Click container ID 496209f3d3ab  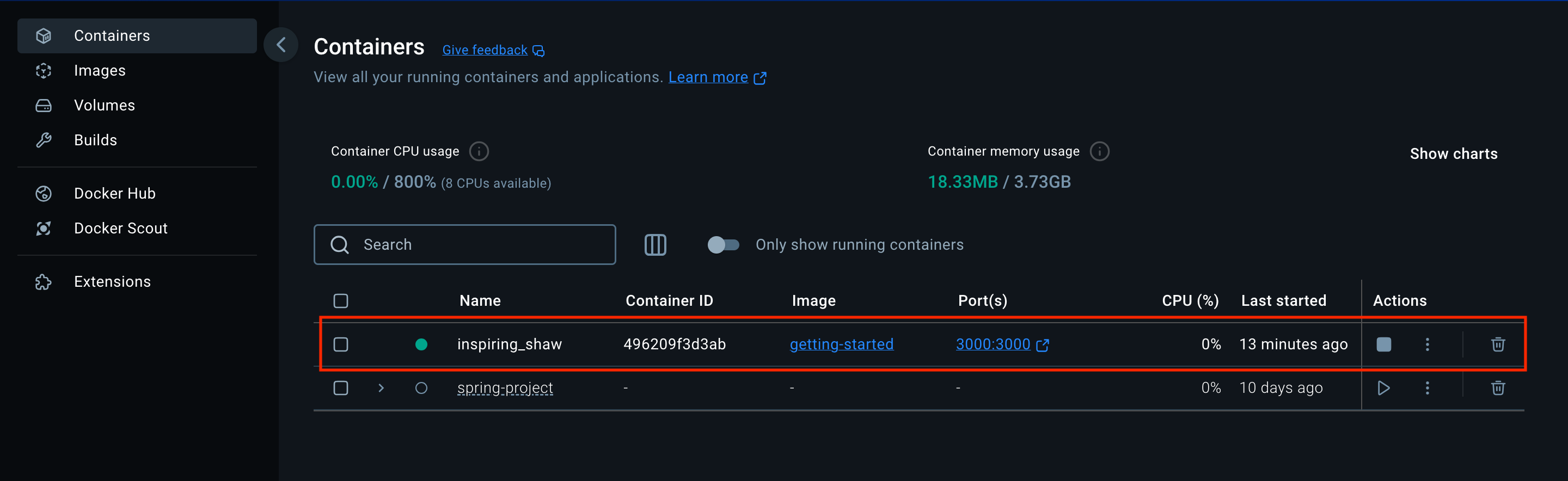[675, 344]
